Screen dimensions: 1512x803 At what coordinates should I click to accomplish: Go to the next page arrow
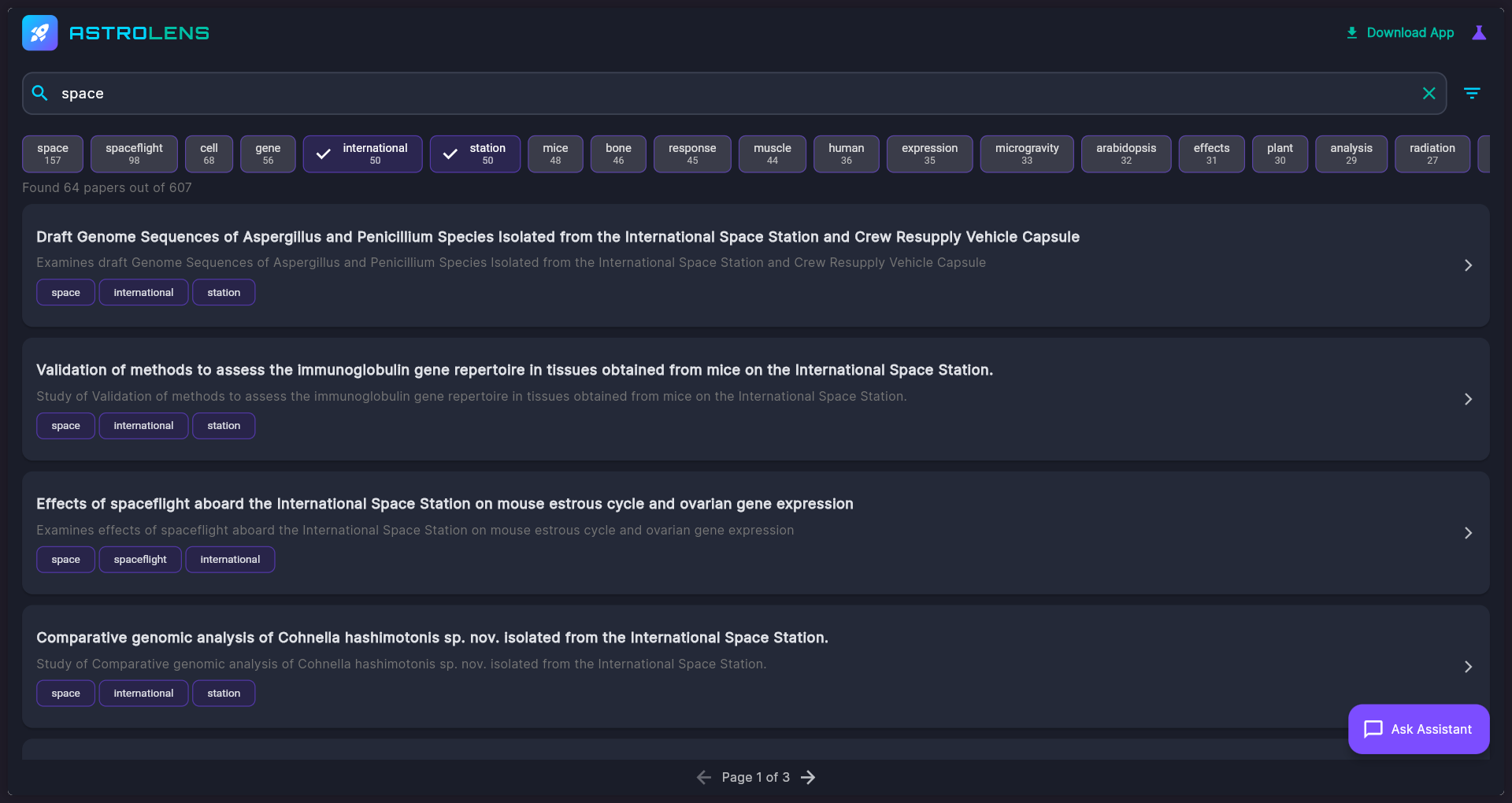[808, 777]
